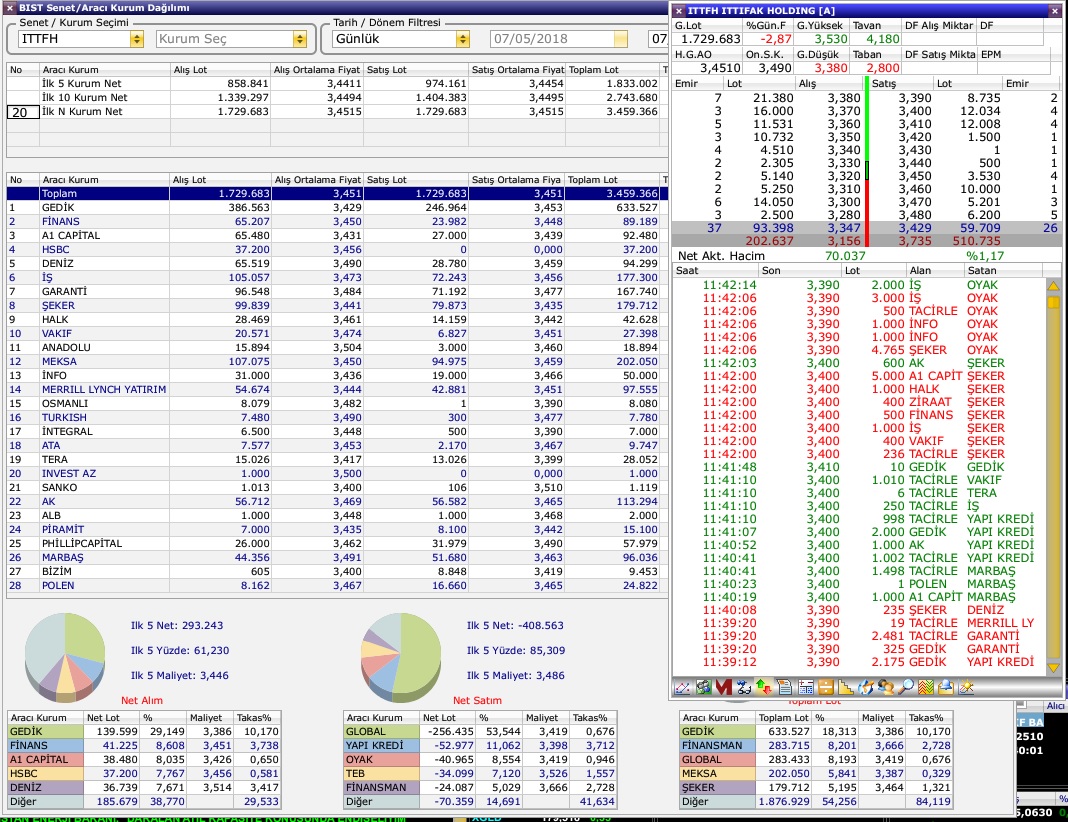Click the Net Satım pie chart
Screen dimensions: 1068x822
click(400, 657)
